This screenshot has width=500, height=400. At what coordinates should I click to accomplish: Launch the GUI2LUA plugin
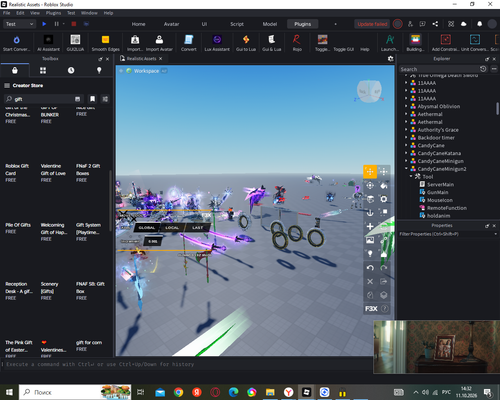(x=75, y=43)
